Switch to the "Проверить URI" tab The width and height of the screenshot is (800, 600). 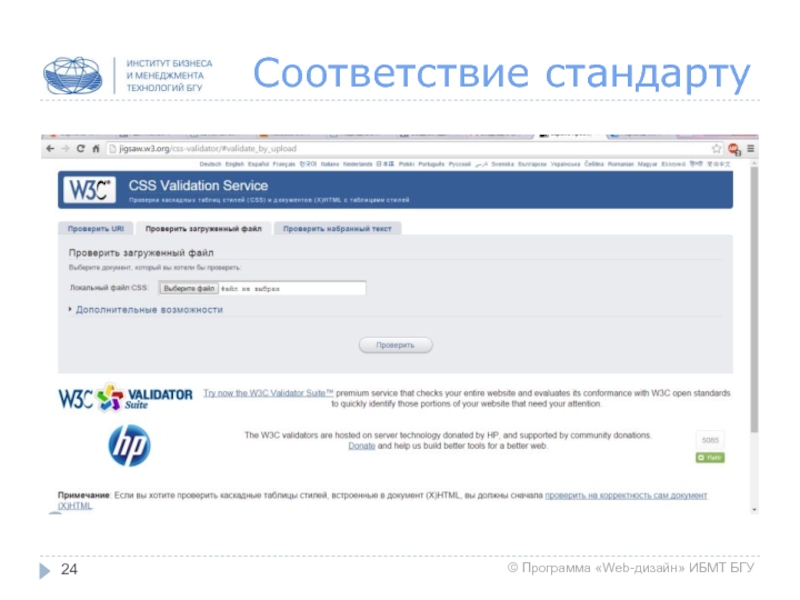95,229
